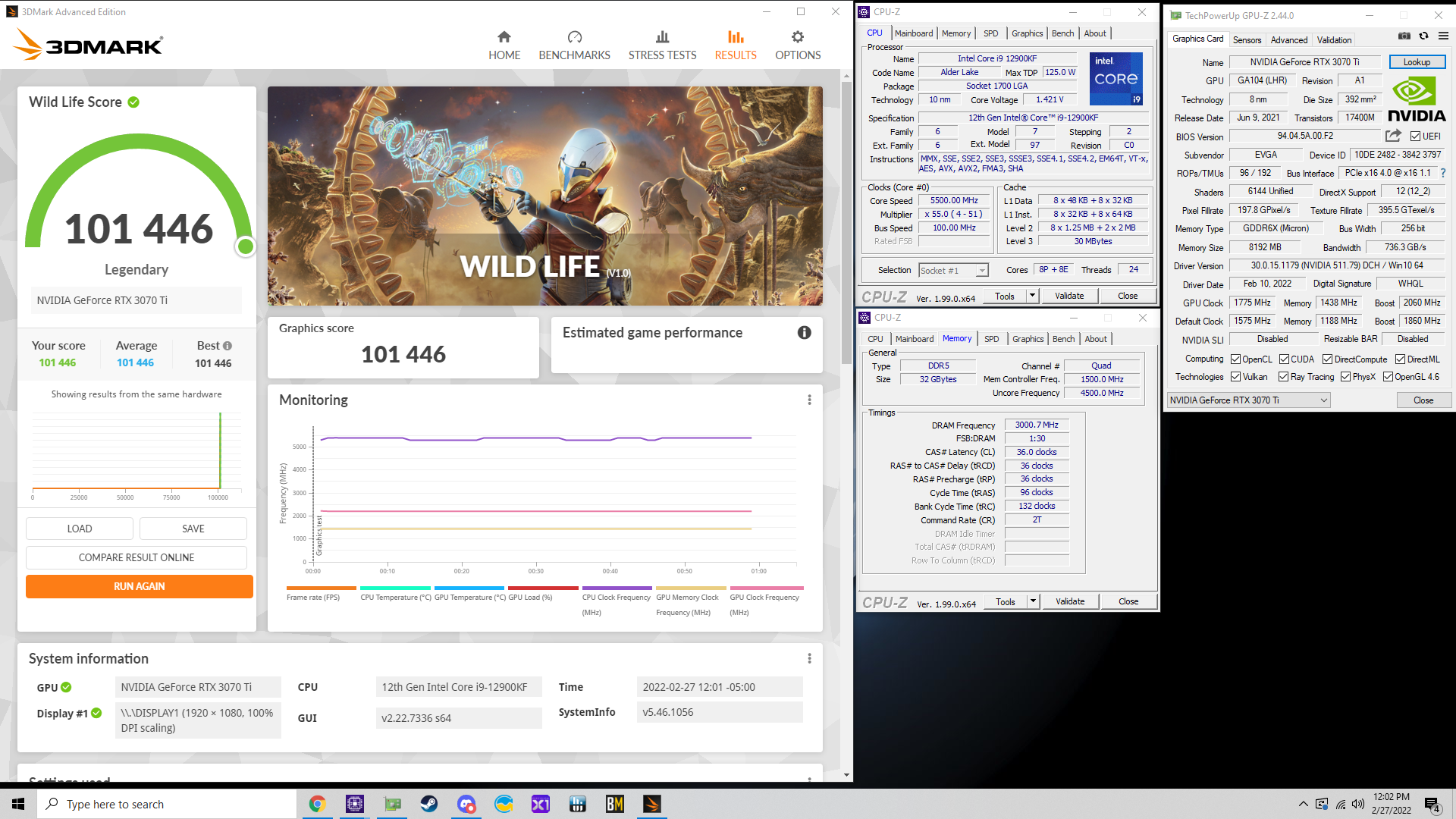Open Discord from the taskbar
The width and height of the screenshot is (1456, 819).
click(x=466, y=804)
